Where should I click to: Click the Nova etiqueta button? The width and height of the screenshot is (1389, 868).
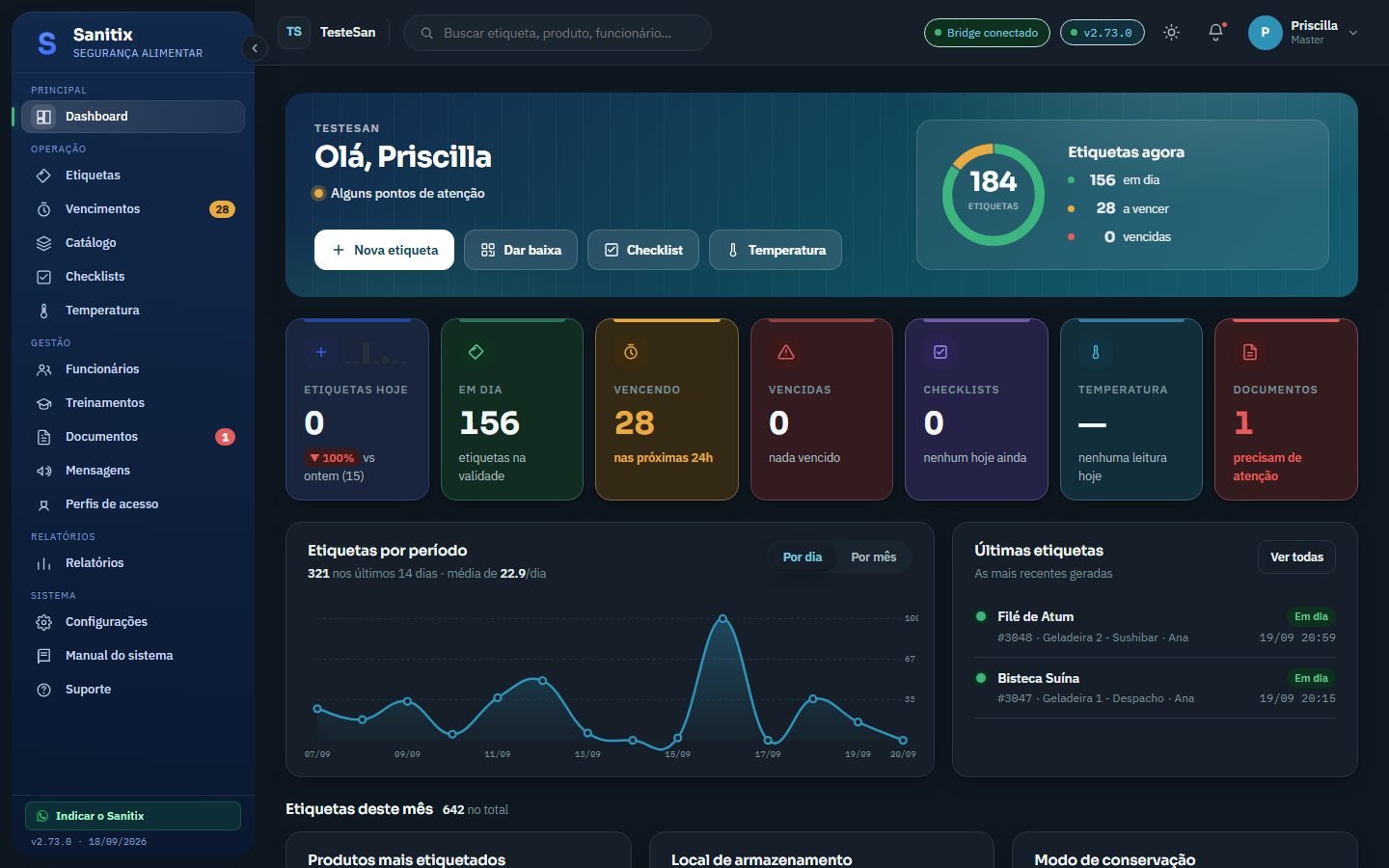pyautogui.click(x=384, y=250)
